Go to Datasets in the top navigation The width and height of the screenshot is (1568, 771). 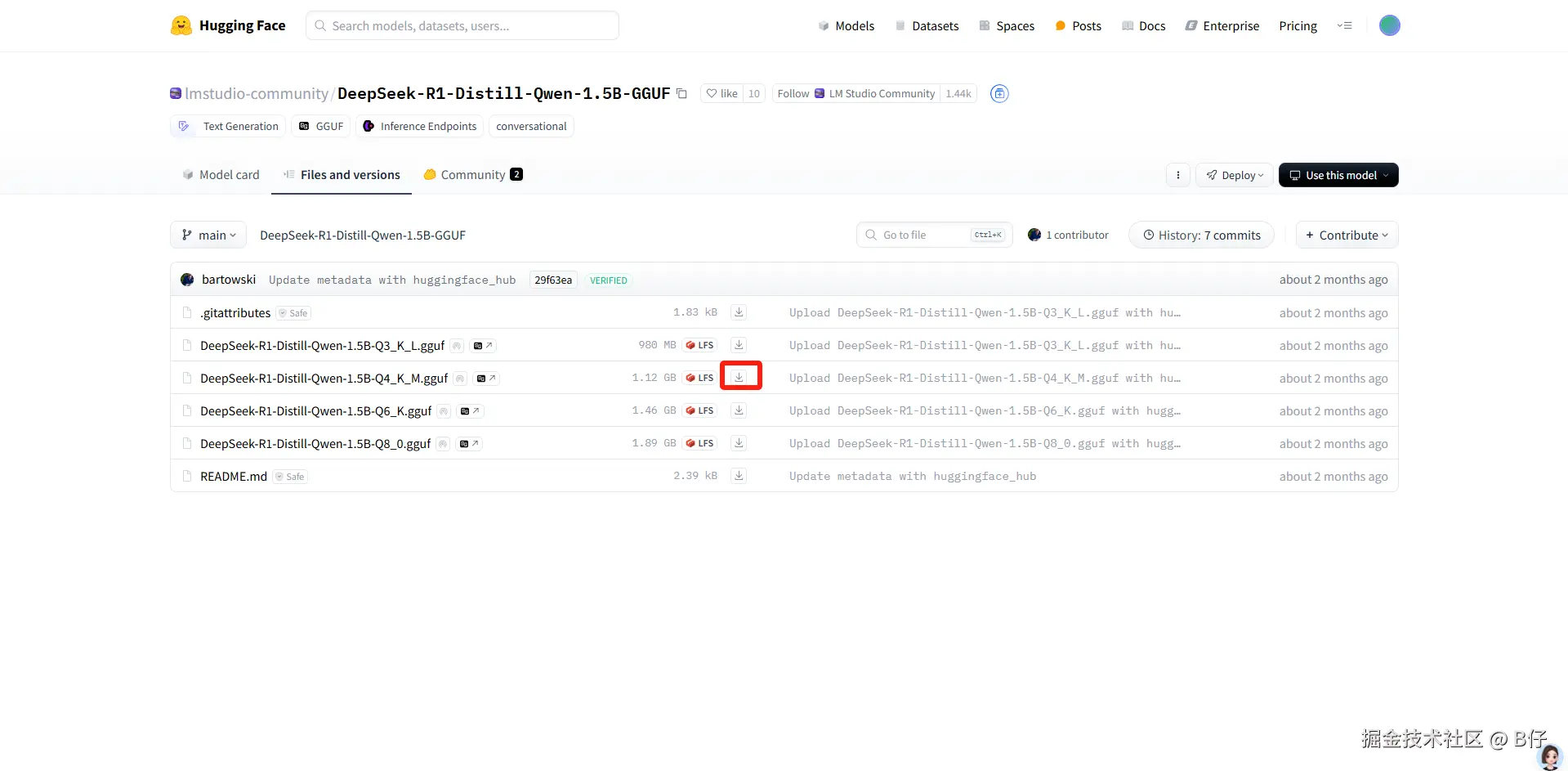tap(927, 26)
